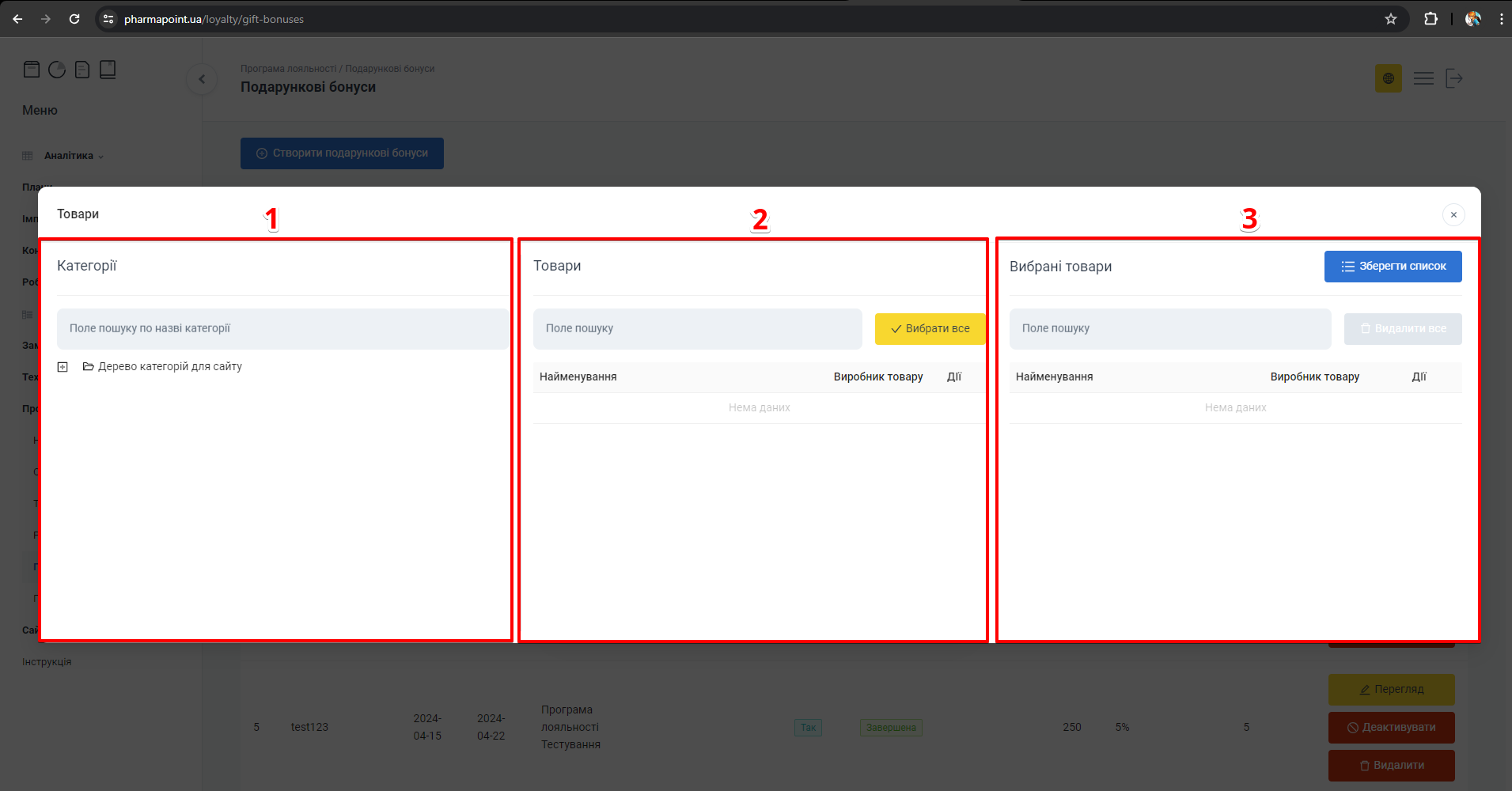Click the site information icon in address bar

pyautogui.click(x=109, y=19)
